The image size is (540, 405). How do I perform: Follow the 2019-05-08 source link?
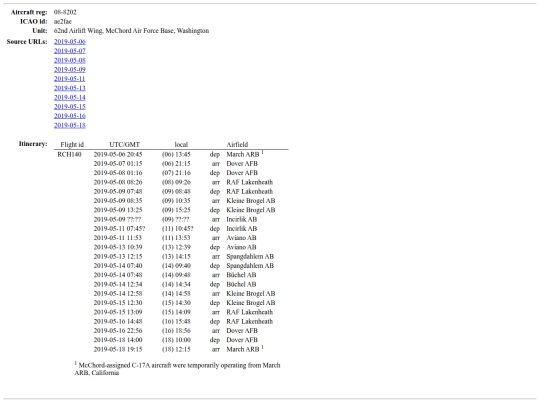click(x=70, y=60)
